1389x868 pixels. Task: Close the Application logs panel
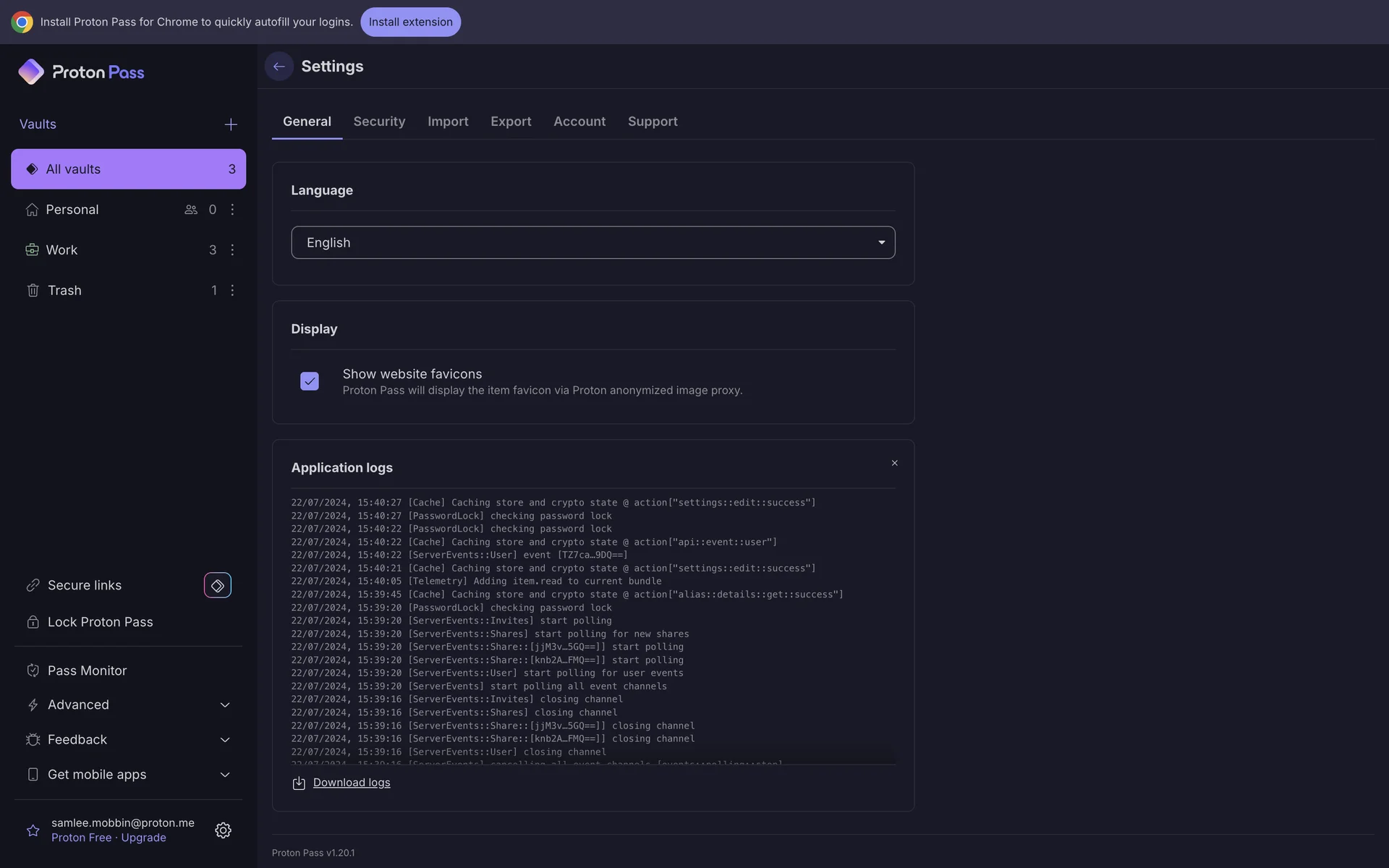pyautogui.click(x=894, y=463)
